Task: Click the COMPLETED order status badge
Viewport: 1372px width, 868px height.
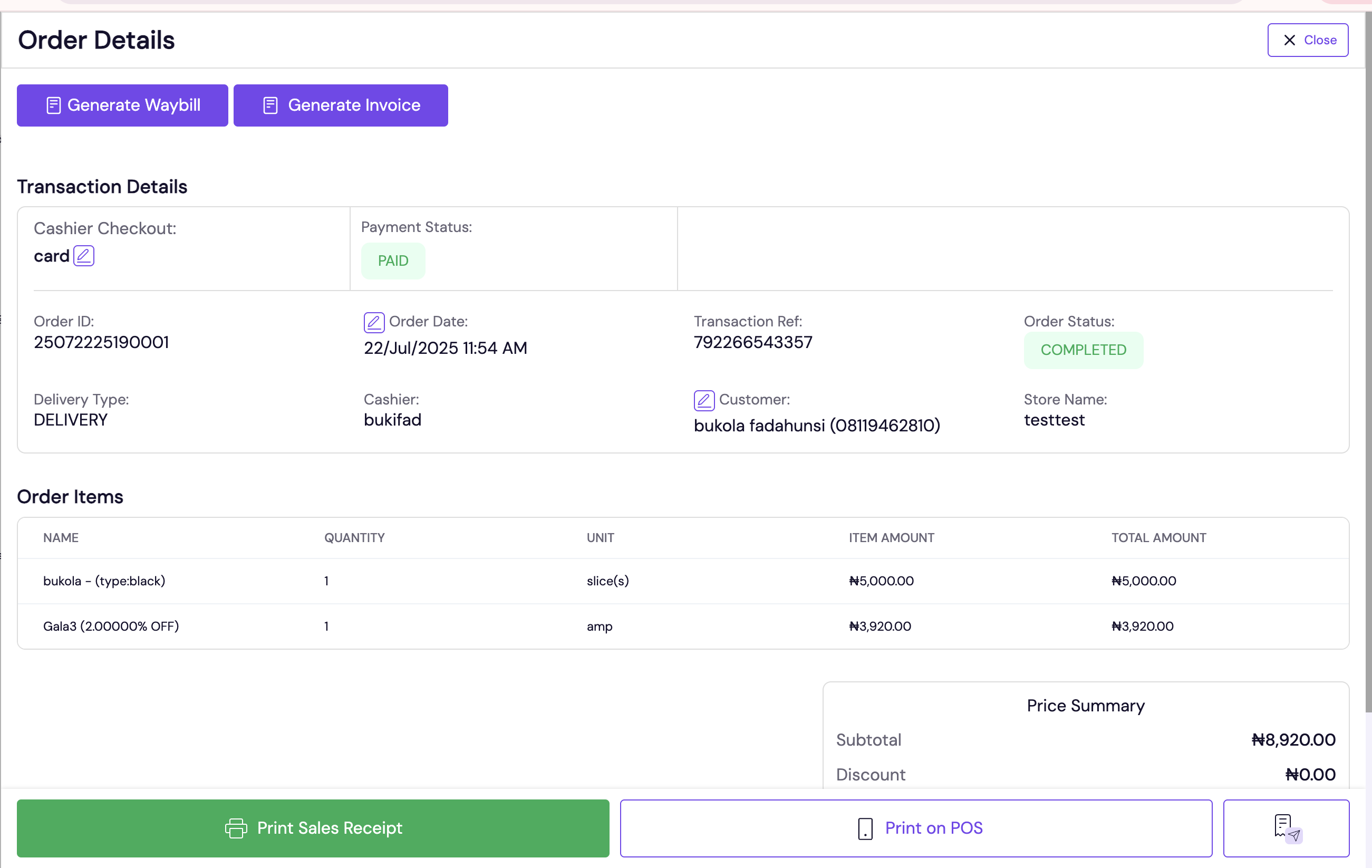Action: (x=1083, y=350)
